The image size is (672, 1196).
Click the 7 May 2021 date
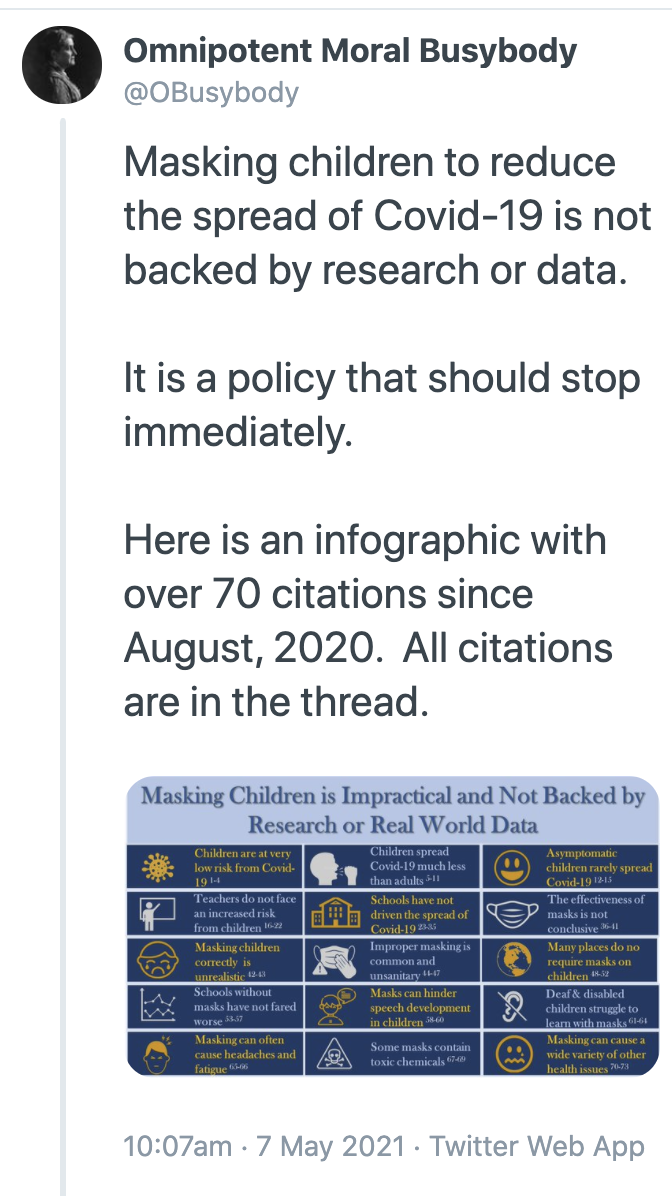pos(330,1146)
